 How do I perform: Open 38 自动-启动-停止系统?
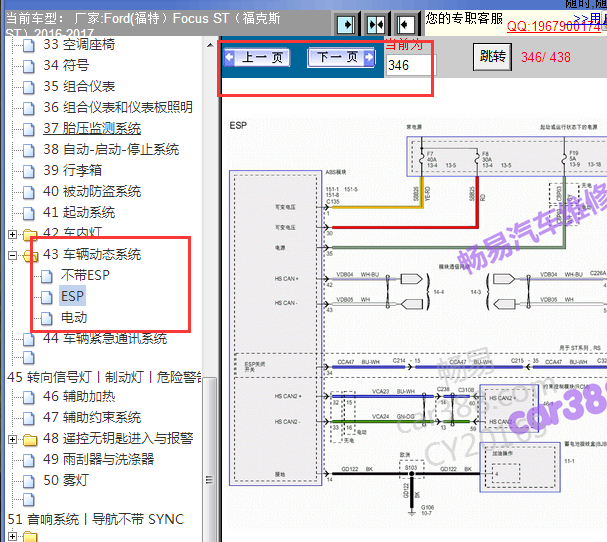111,149
